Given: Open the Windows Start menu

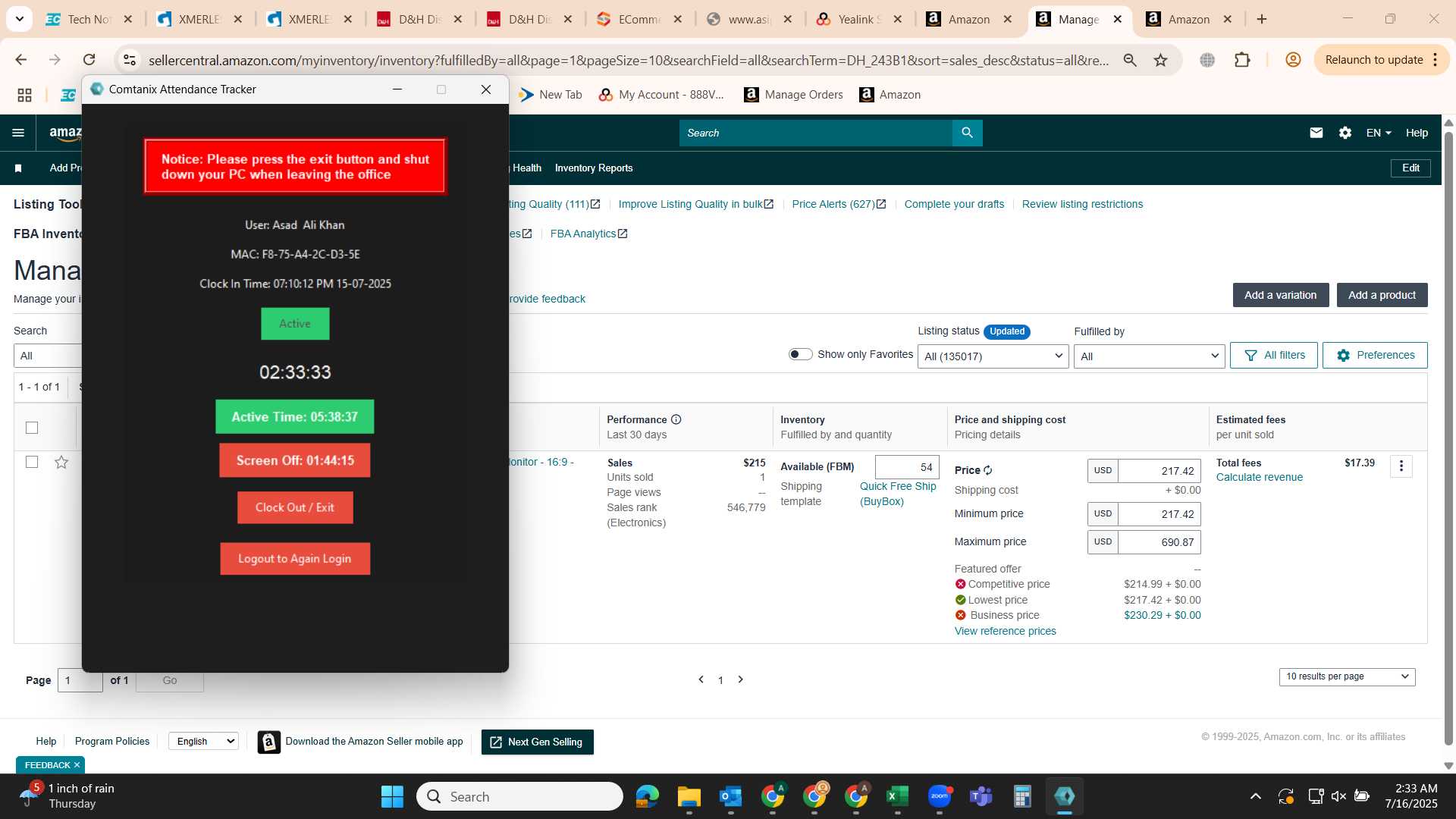Looking at the screenshot, I should click(392, 796).
